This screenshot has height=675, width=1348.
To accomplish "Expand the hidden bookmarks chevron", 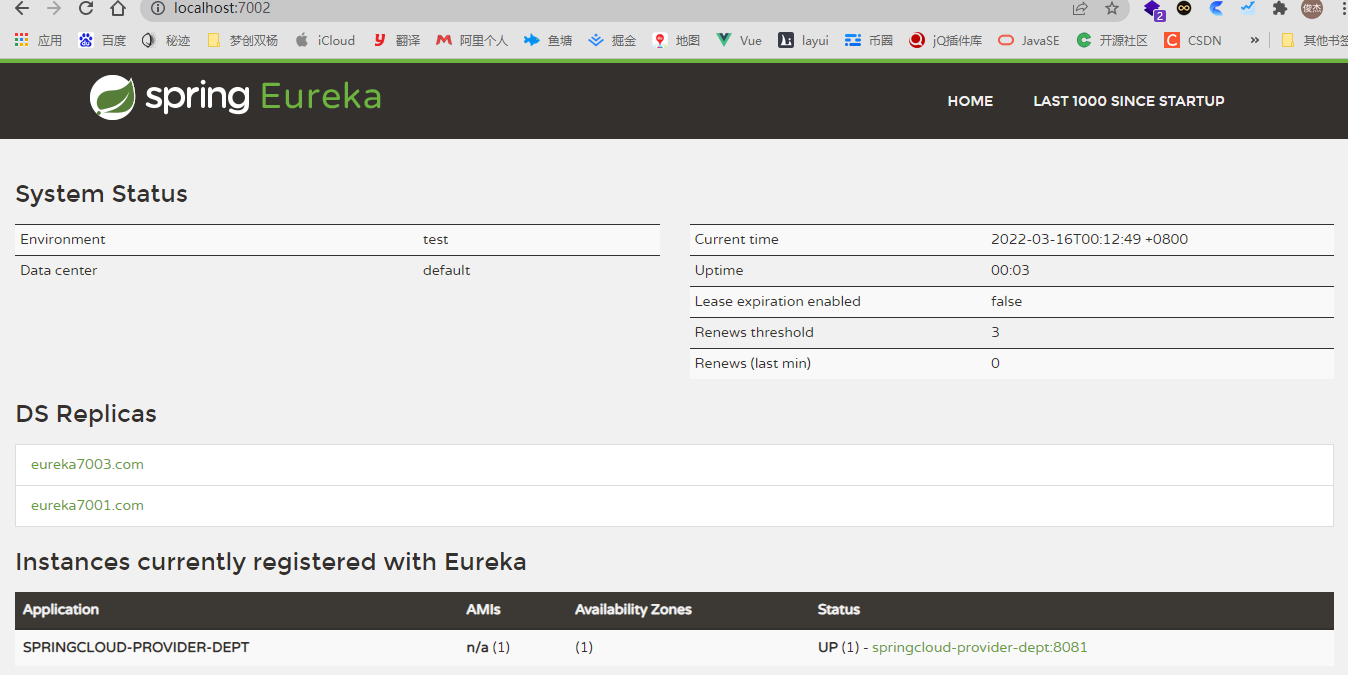I will (1255, 41).
